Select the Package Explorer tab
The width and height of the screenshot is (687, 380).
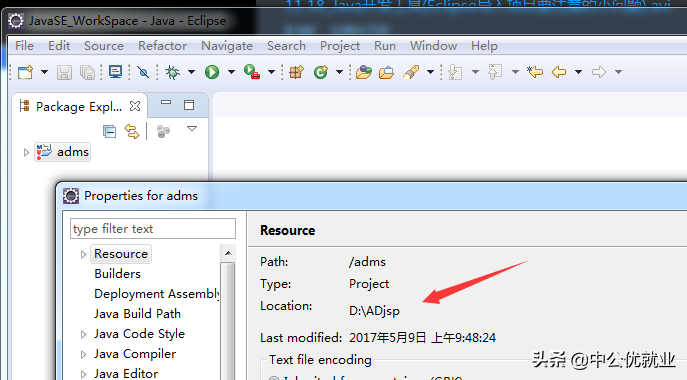[79, 107]
